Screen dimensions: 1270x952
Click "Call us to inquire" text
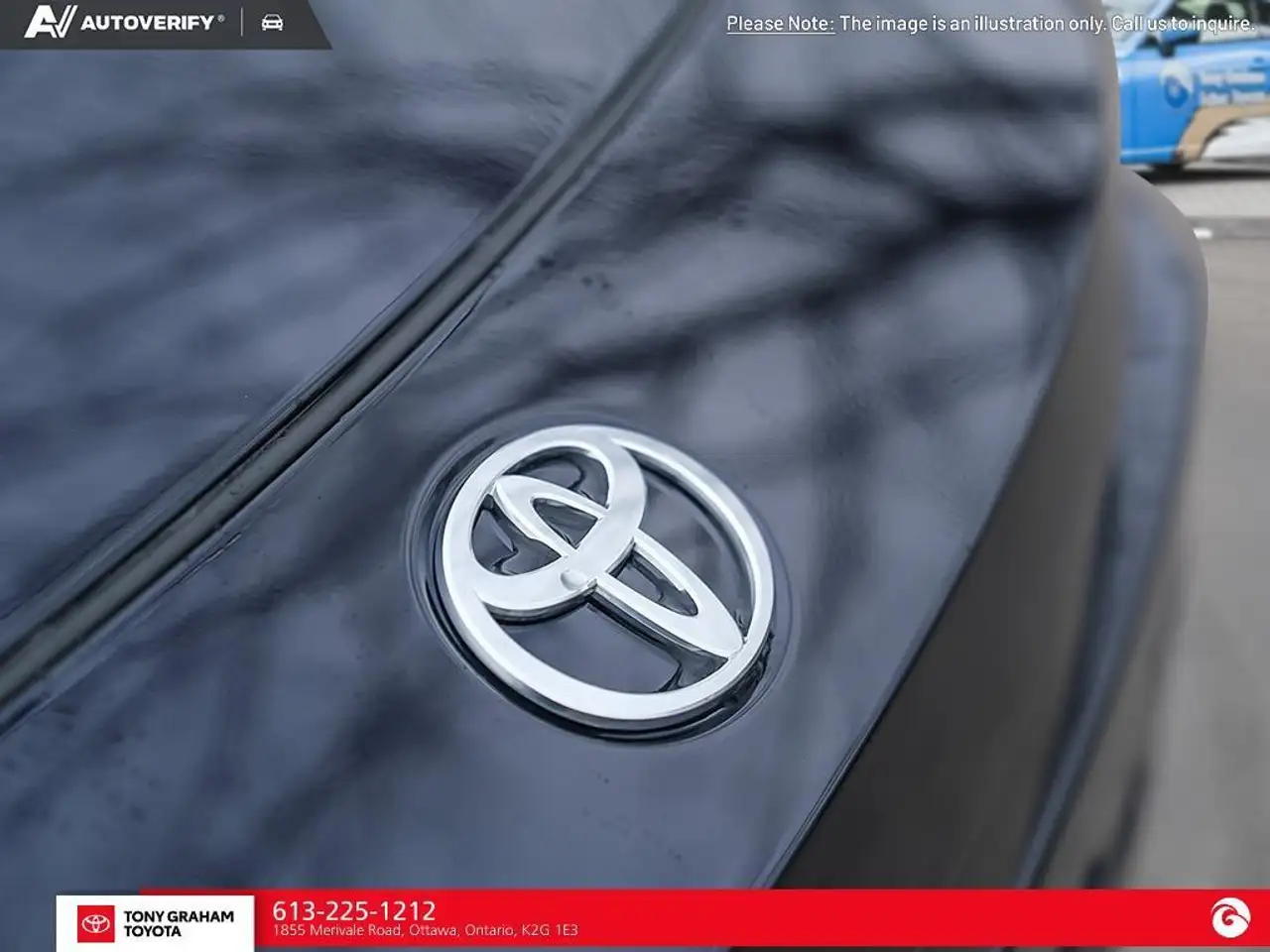click(1184, 23)
